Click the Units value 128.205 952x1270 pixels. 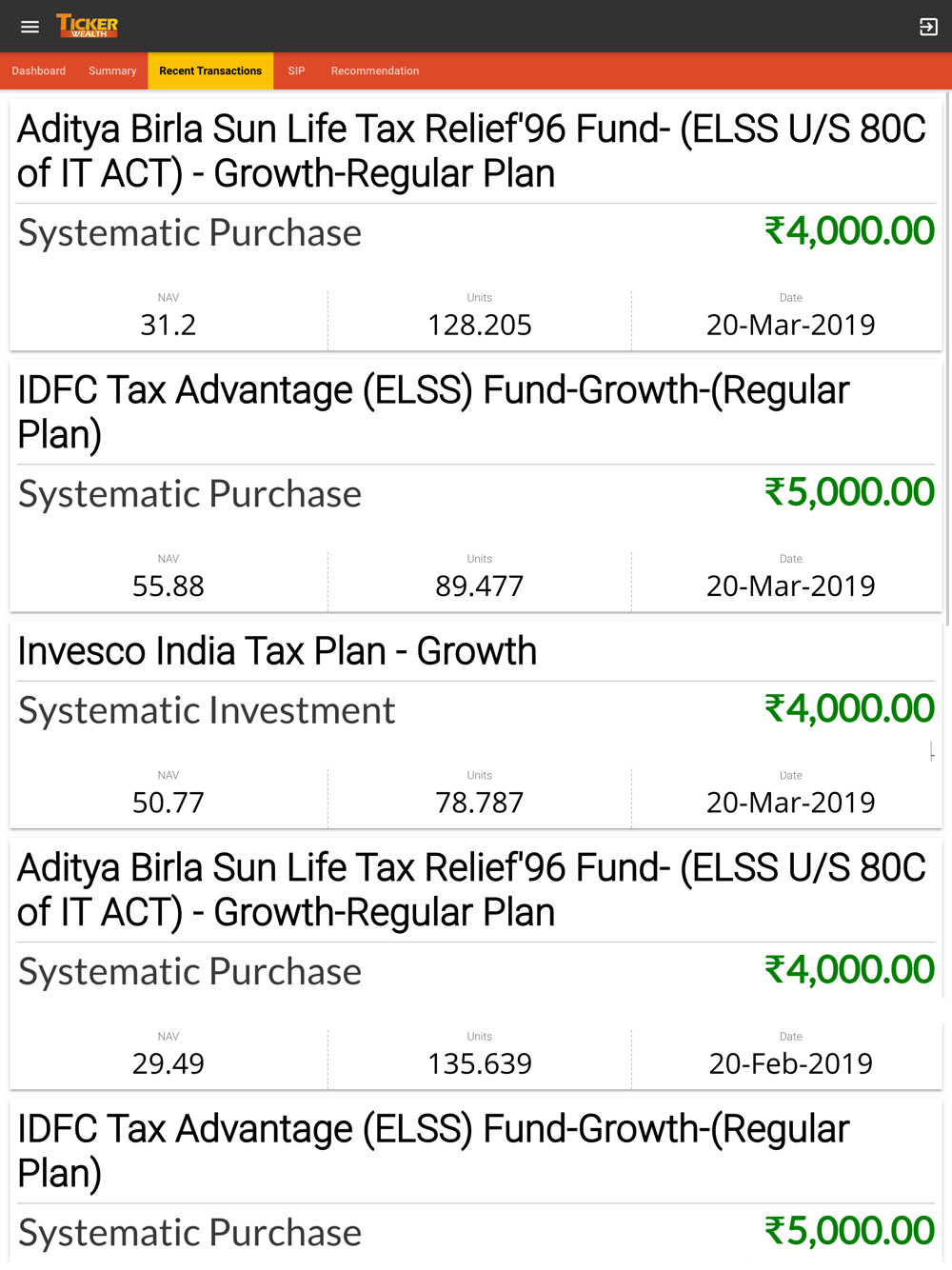coord(480,325)
